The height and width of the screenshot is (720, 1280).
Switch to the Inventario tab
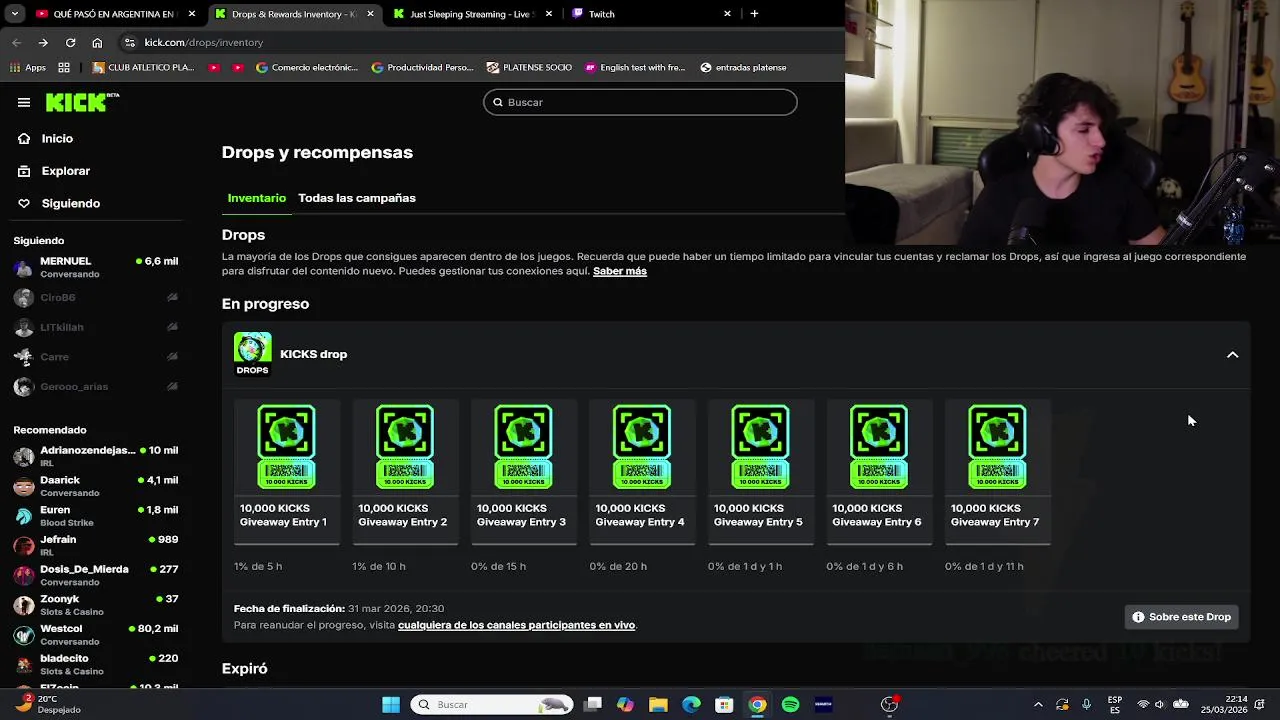point(256,198)
